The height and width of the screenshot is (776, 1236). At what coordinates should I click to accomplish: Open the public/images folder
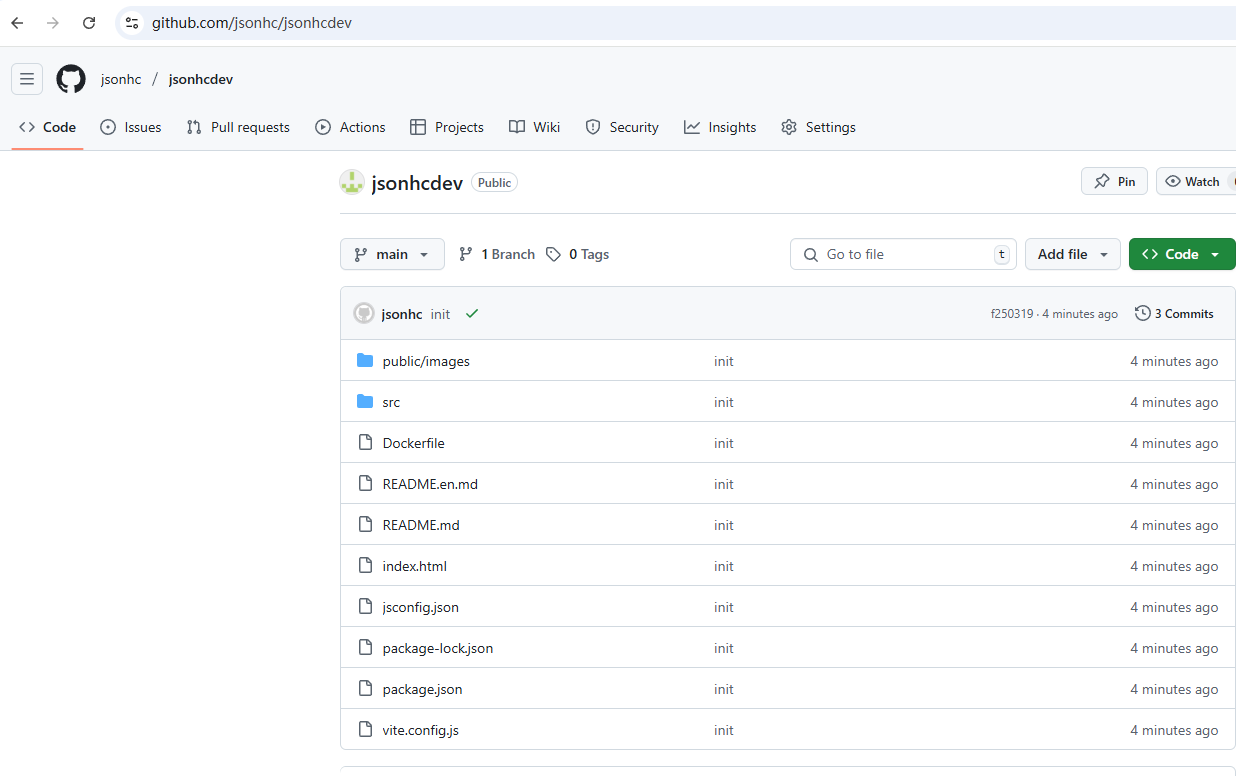pyautogui.click(x=426, y=361)
